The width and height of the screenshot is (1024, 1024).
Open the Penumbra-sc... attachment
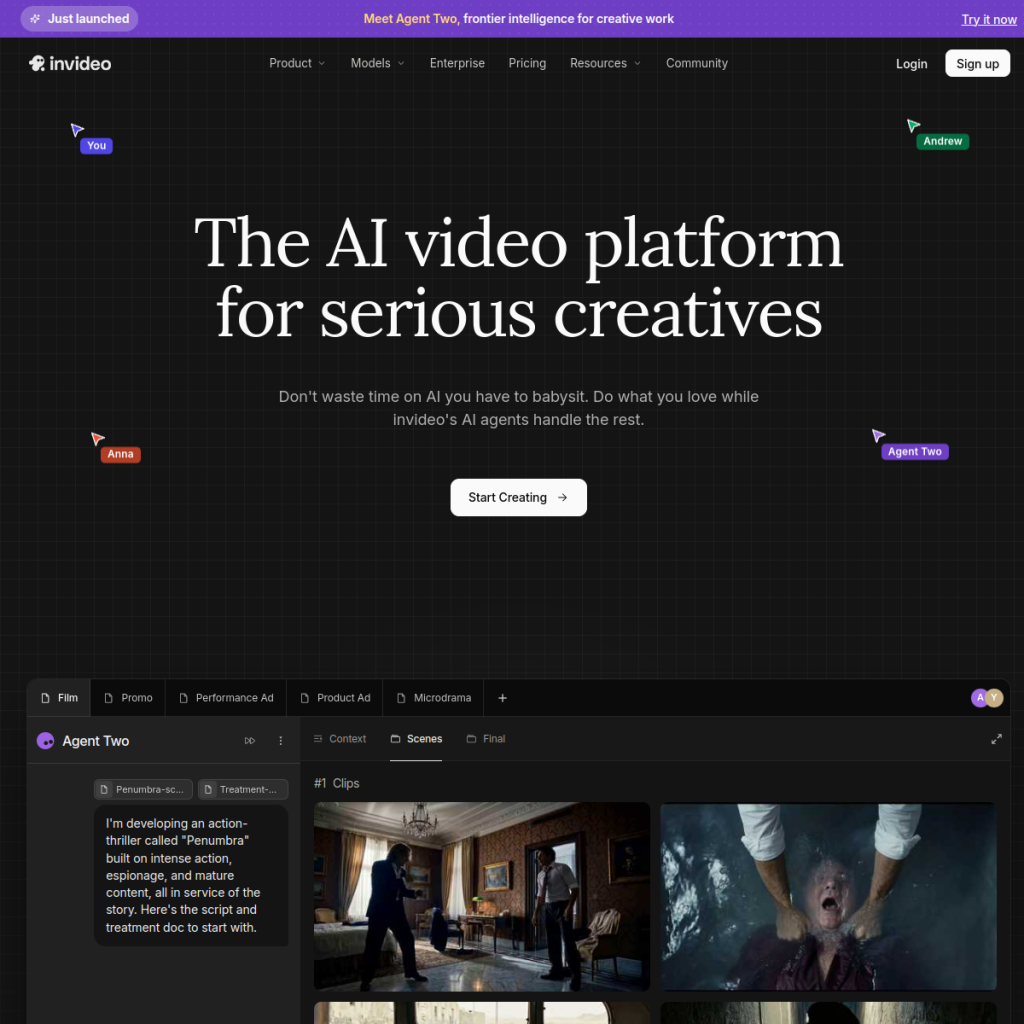tap(143, 789)
